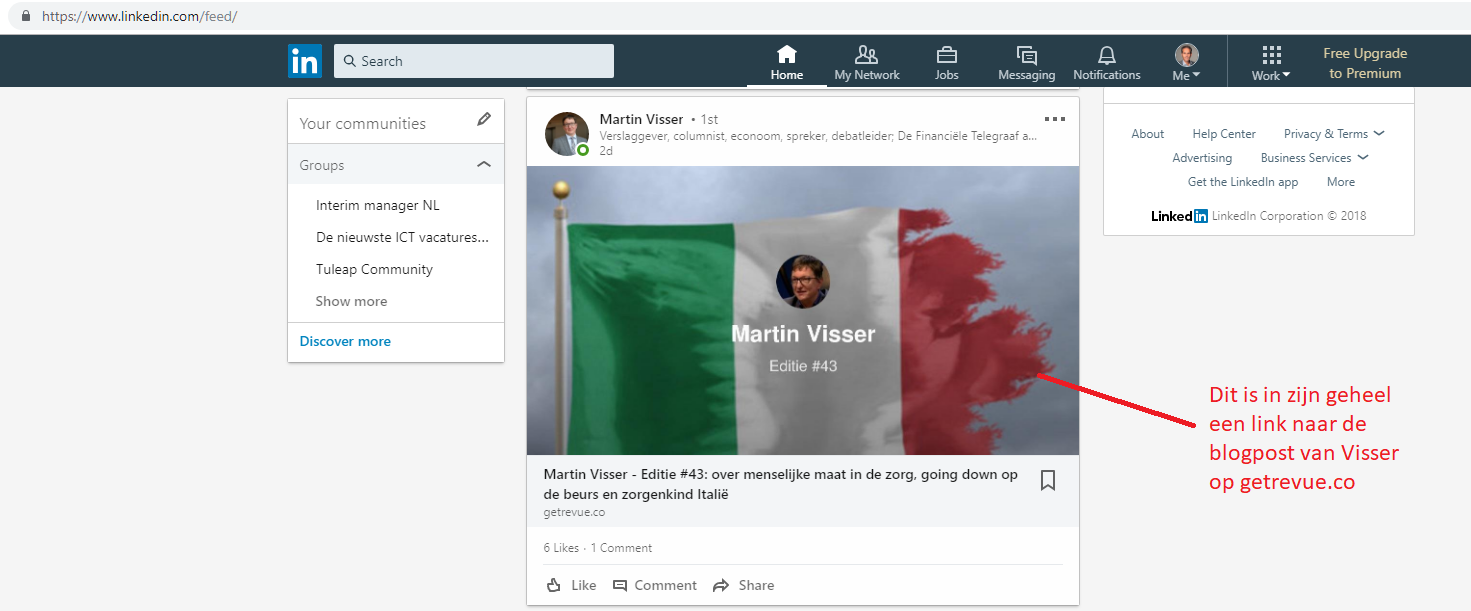This screenshot has width=1471, height=611.
Task: Open the About footer link
Action: point(1148,134)
